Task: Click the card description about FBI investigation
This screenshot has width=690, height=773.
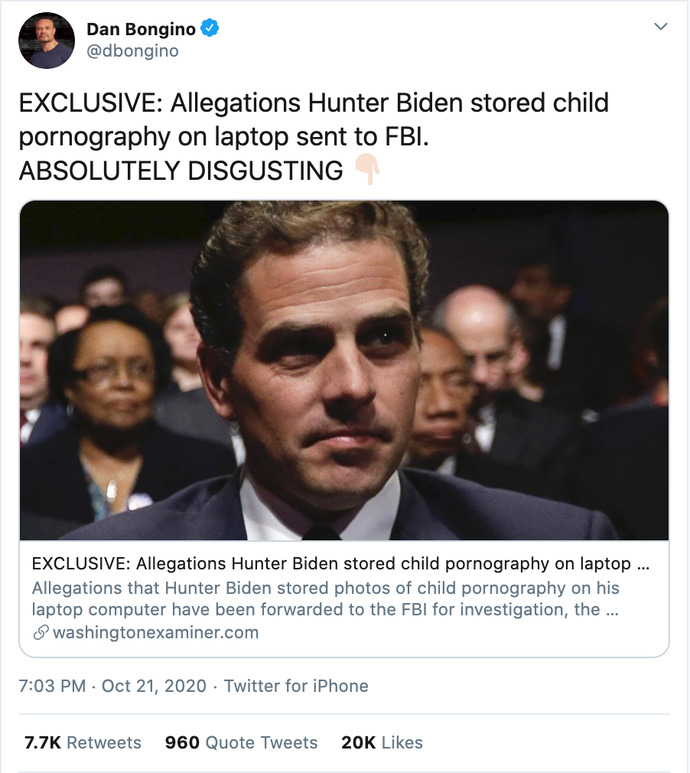Action: click(x=325, y=598)
